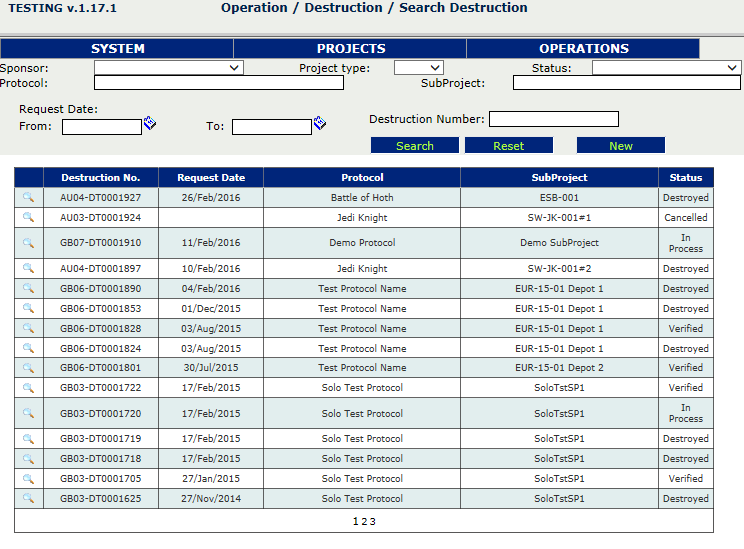Open details magnifier for GB03-DT0001719

pos(28,438)
